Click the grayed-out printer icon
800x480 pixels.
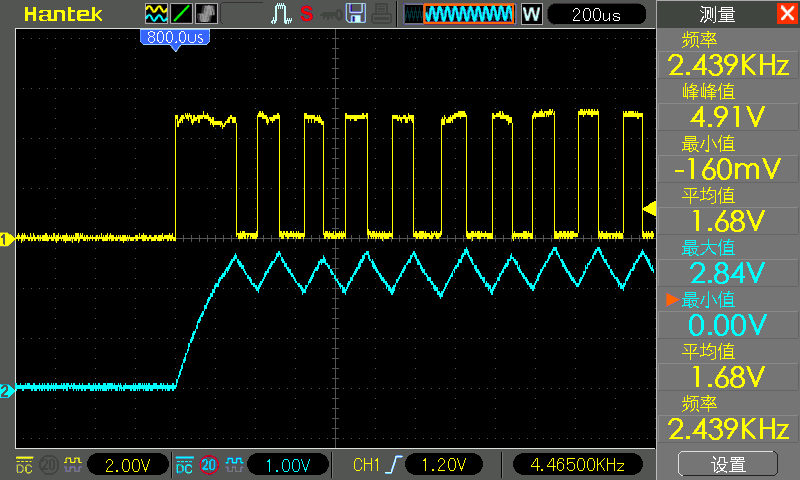click(x=381, y=14)
